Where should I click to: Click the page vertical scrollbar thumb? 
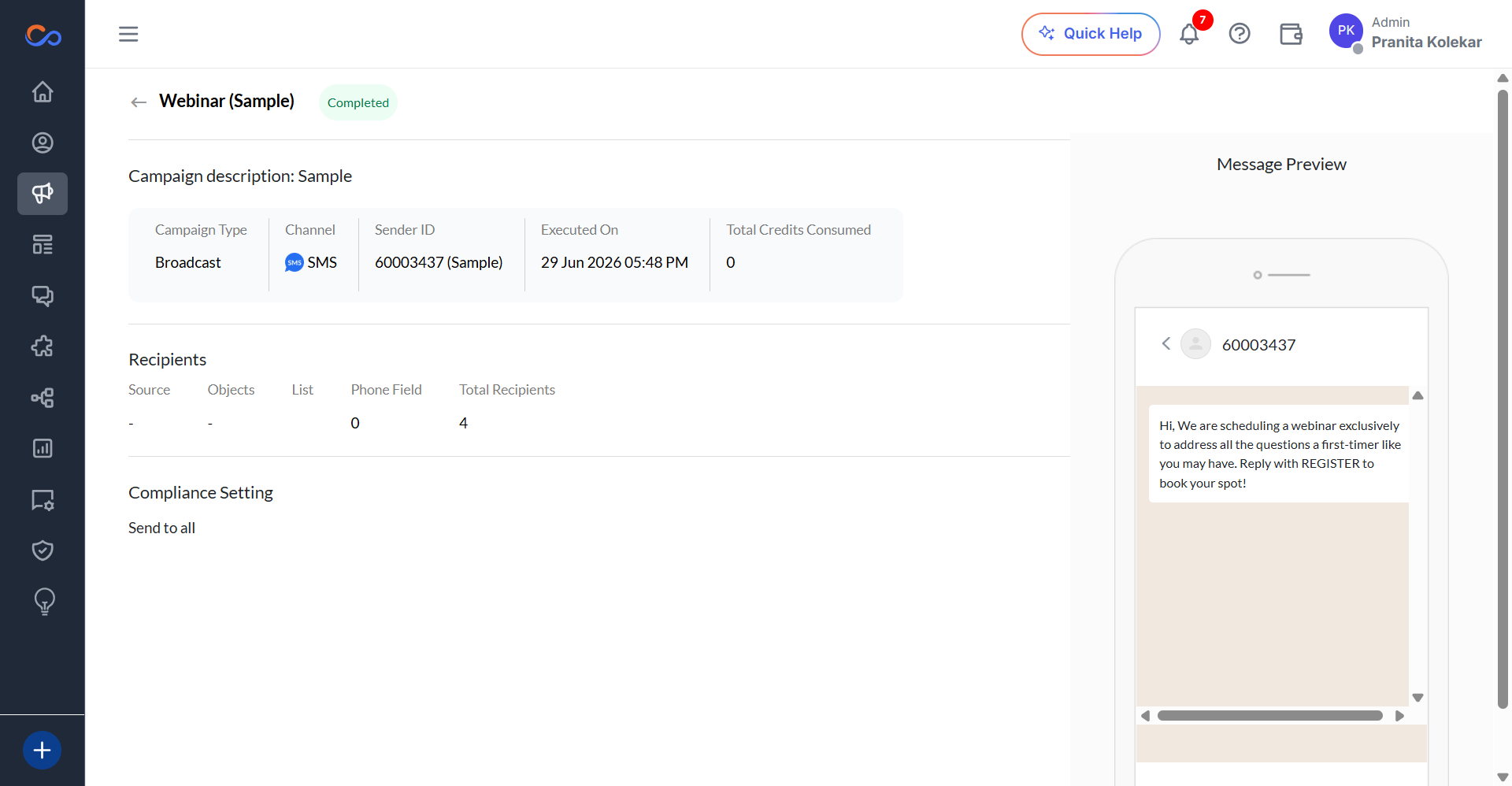1503,399
